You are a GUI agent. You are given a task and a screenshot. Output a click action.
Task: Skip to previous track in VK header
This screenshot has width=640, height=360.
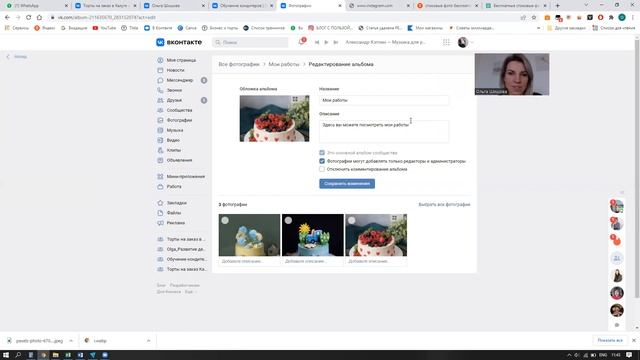click(317, 42)
